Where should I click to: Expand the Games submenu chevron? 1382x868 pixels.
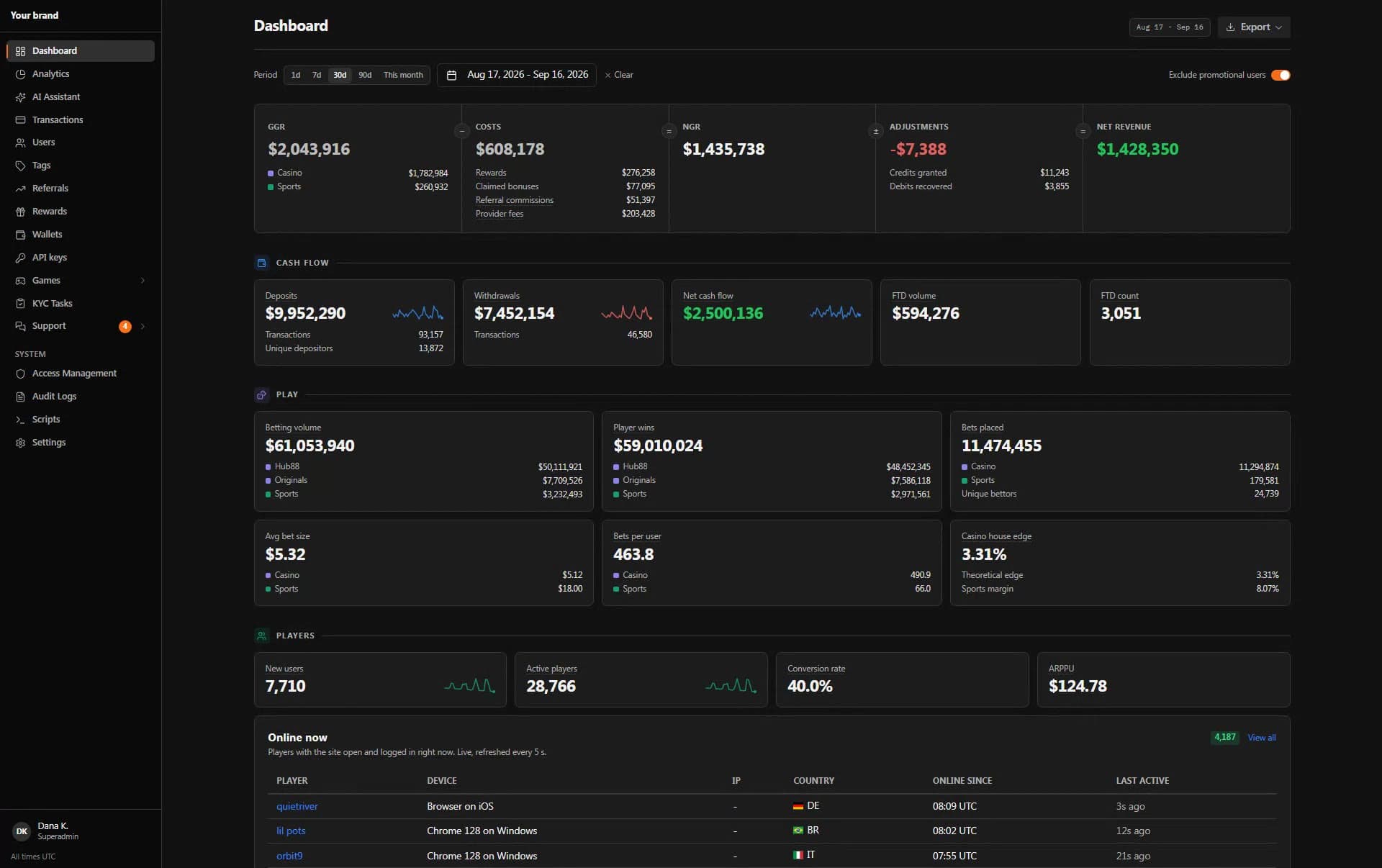(143, 281)
